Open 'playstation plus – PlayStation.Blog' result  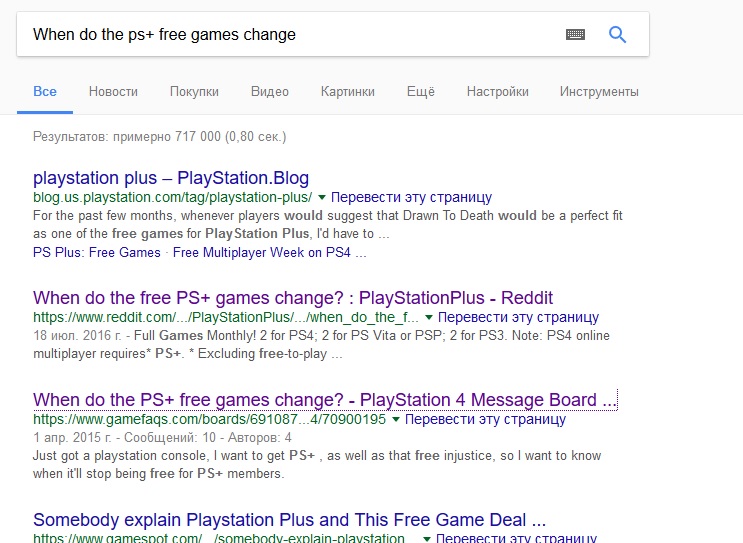click(x=171, y=178)
